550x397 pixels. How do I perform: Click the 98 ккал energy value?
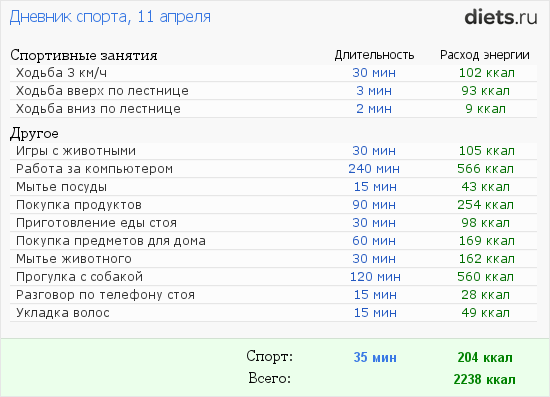click(485, 223)
